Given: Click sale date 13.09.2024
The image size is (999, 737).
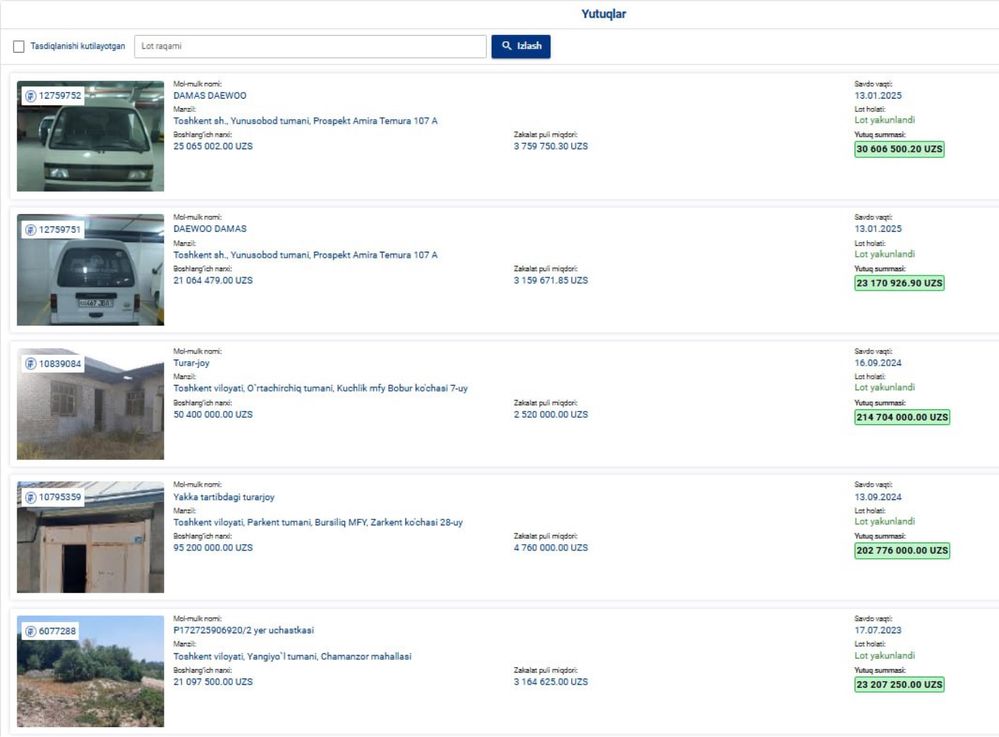Looking at the screenshot, I should coord(878,497).
